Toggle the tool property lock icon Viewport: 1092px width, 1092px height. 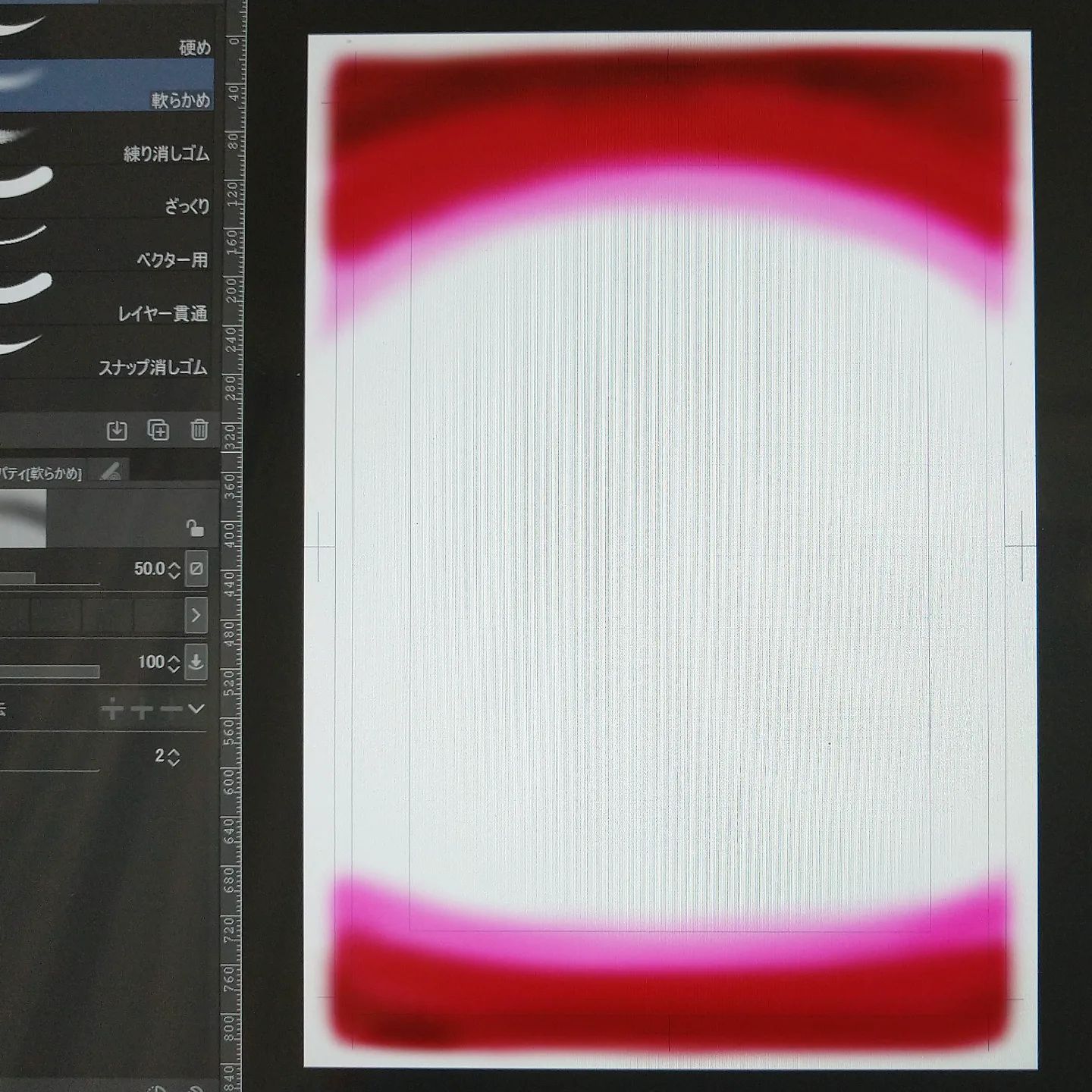pos(195,527)
